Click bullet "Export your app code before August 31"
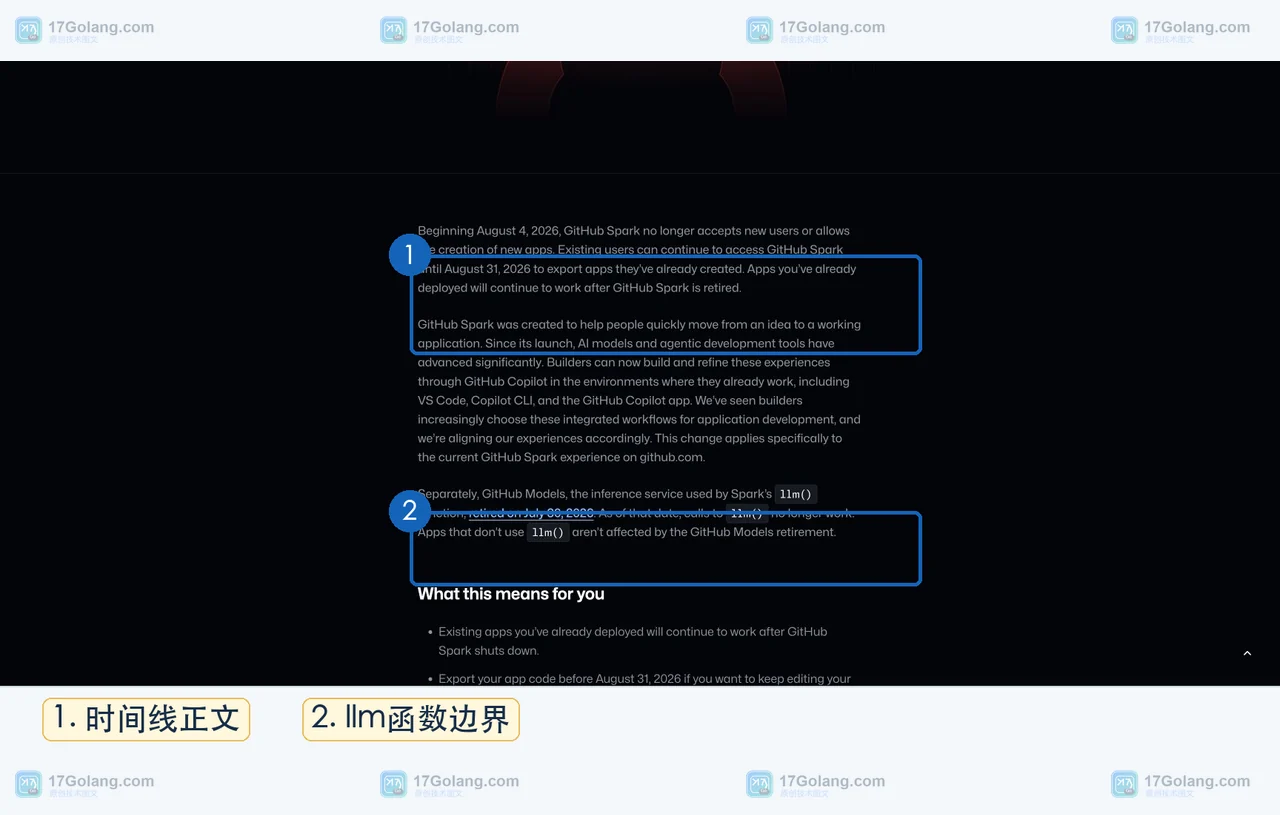Image resolution: width=1280 pixels, height=815 pixels. click(645, 679)
